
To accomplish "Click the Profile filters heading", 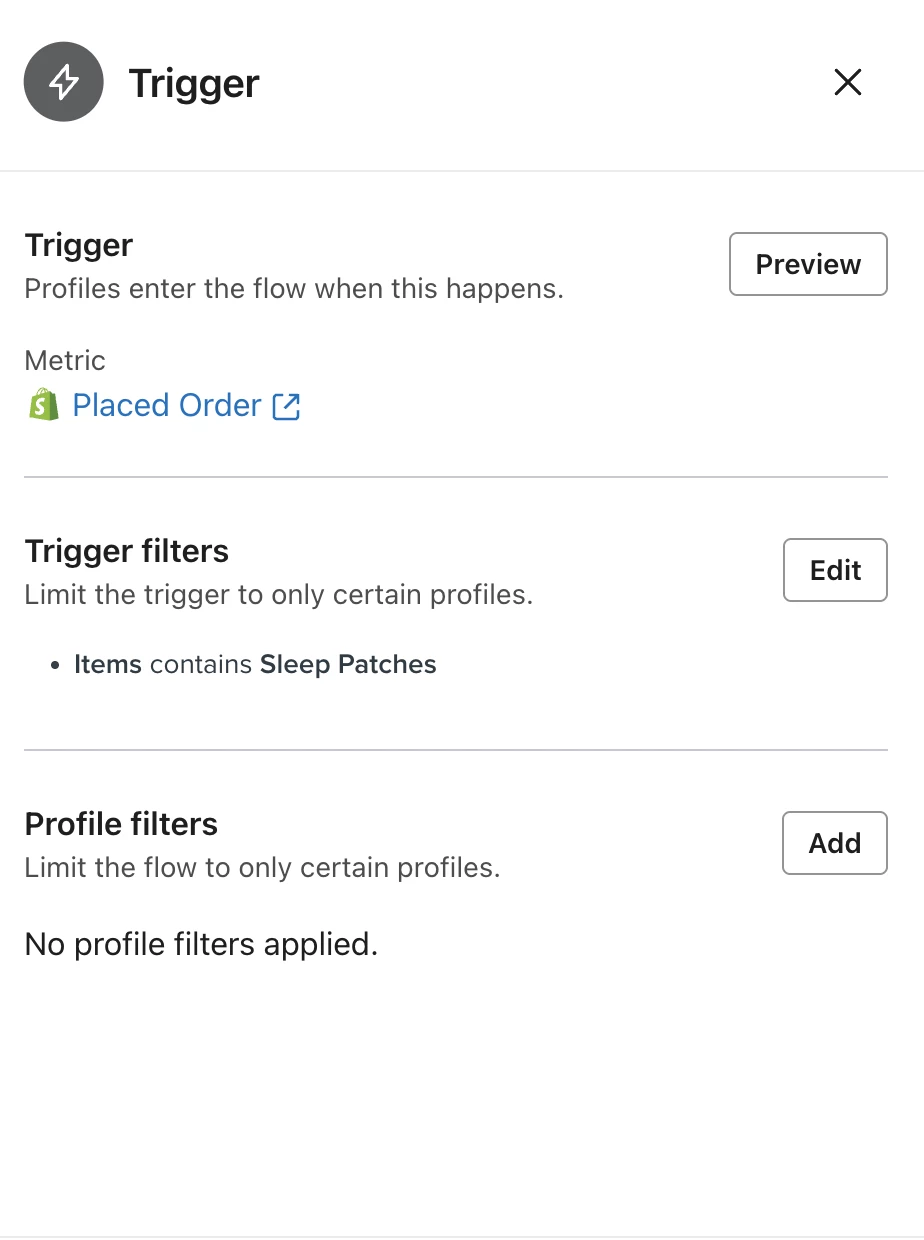I will tap(121, 824).
